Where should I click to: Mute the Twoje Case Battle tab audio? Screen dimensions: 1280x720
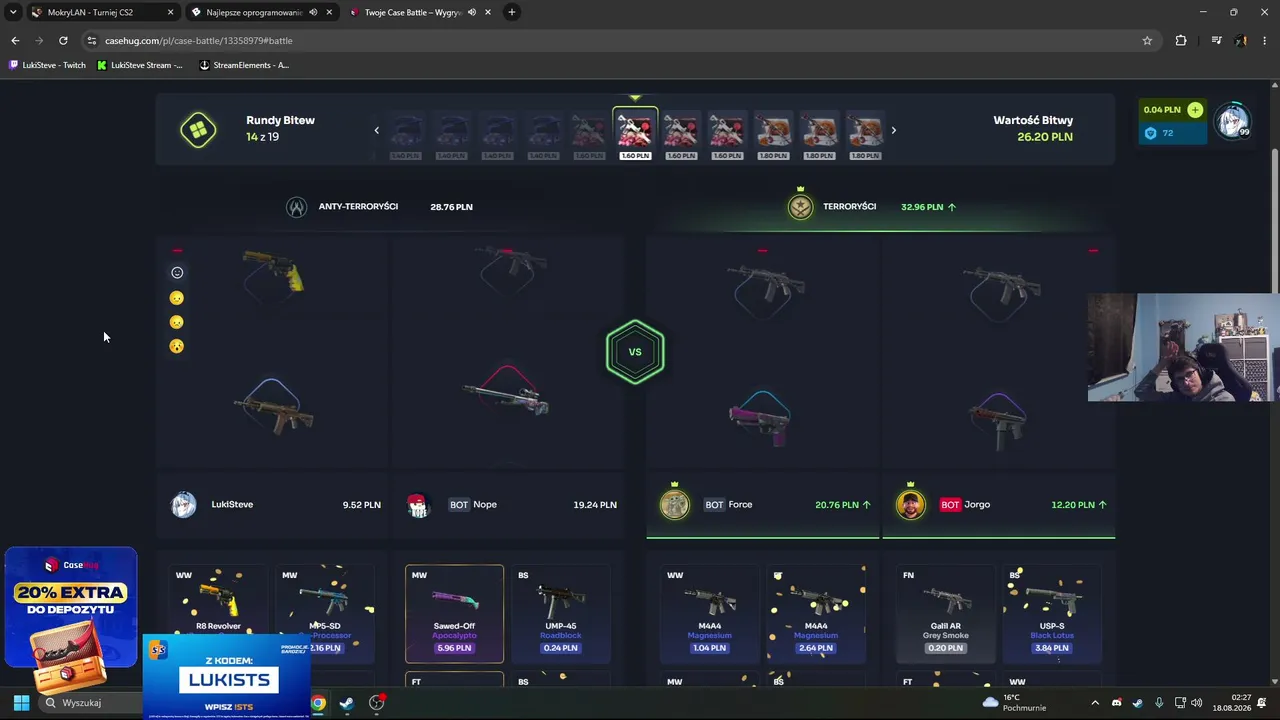click(x=471, y=13)
